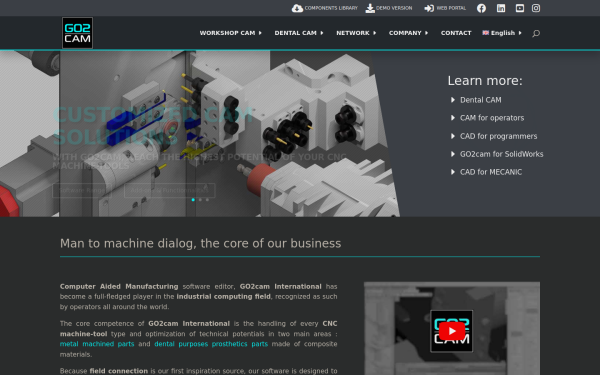Screen dimensions: 600x375
Task: Click dental purposes prosthetics parts link
Action: point(211,344)
